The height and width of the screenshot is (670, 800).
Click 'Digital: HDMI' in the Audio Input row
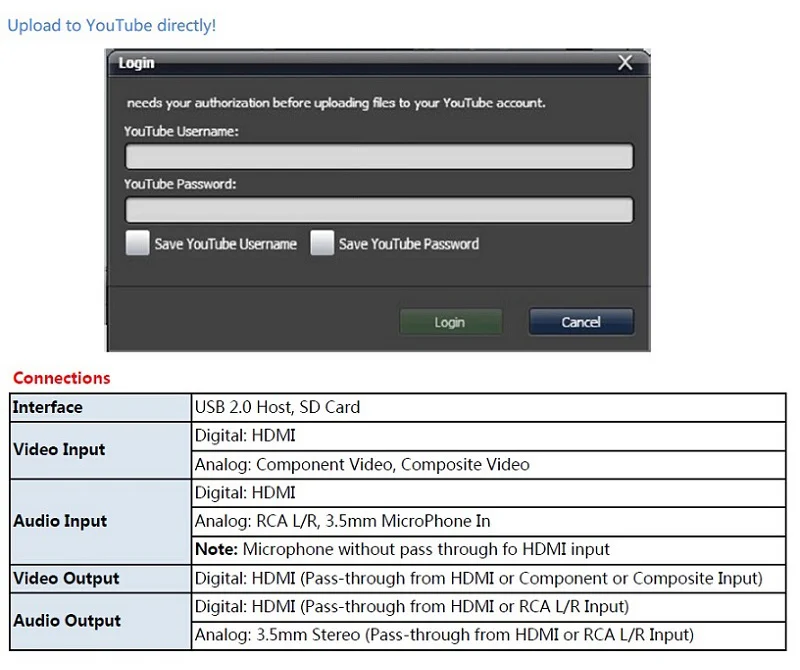click(488, 493)
